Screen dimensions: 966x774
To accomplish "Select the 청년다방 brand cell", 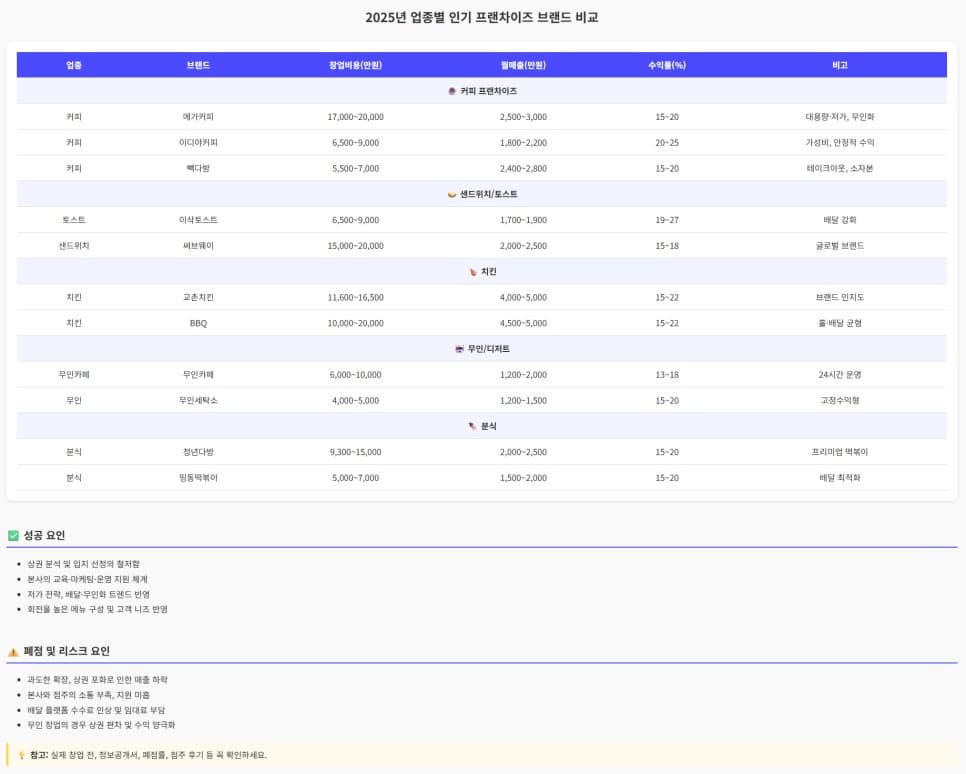I will tap(198, 452).
